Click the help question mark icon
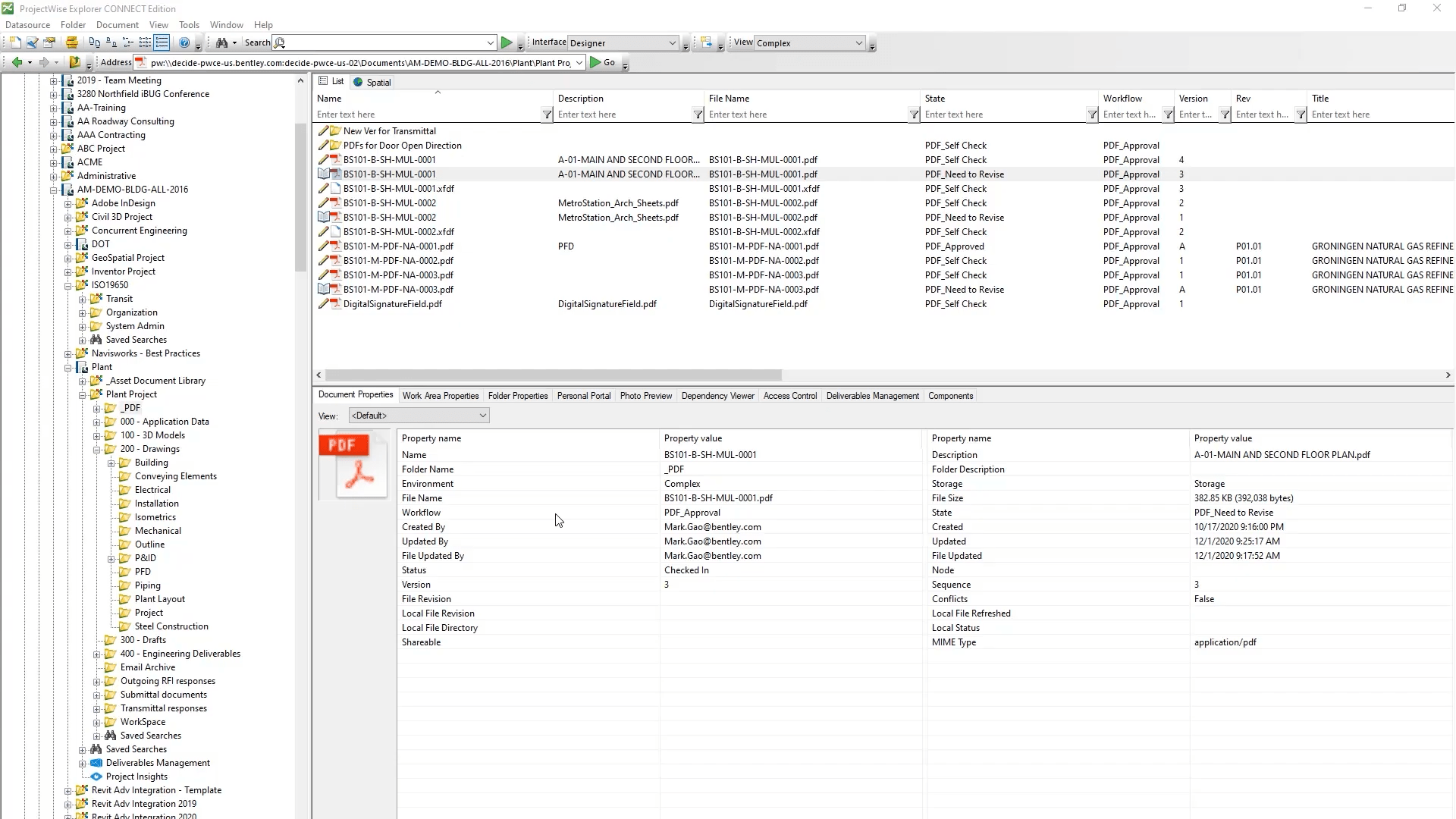Viewport: 1456px width, 819px height. click(x=184, y=43)
